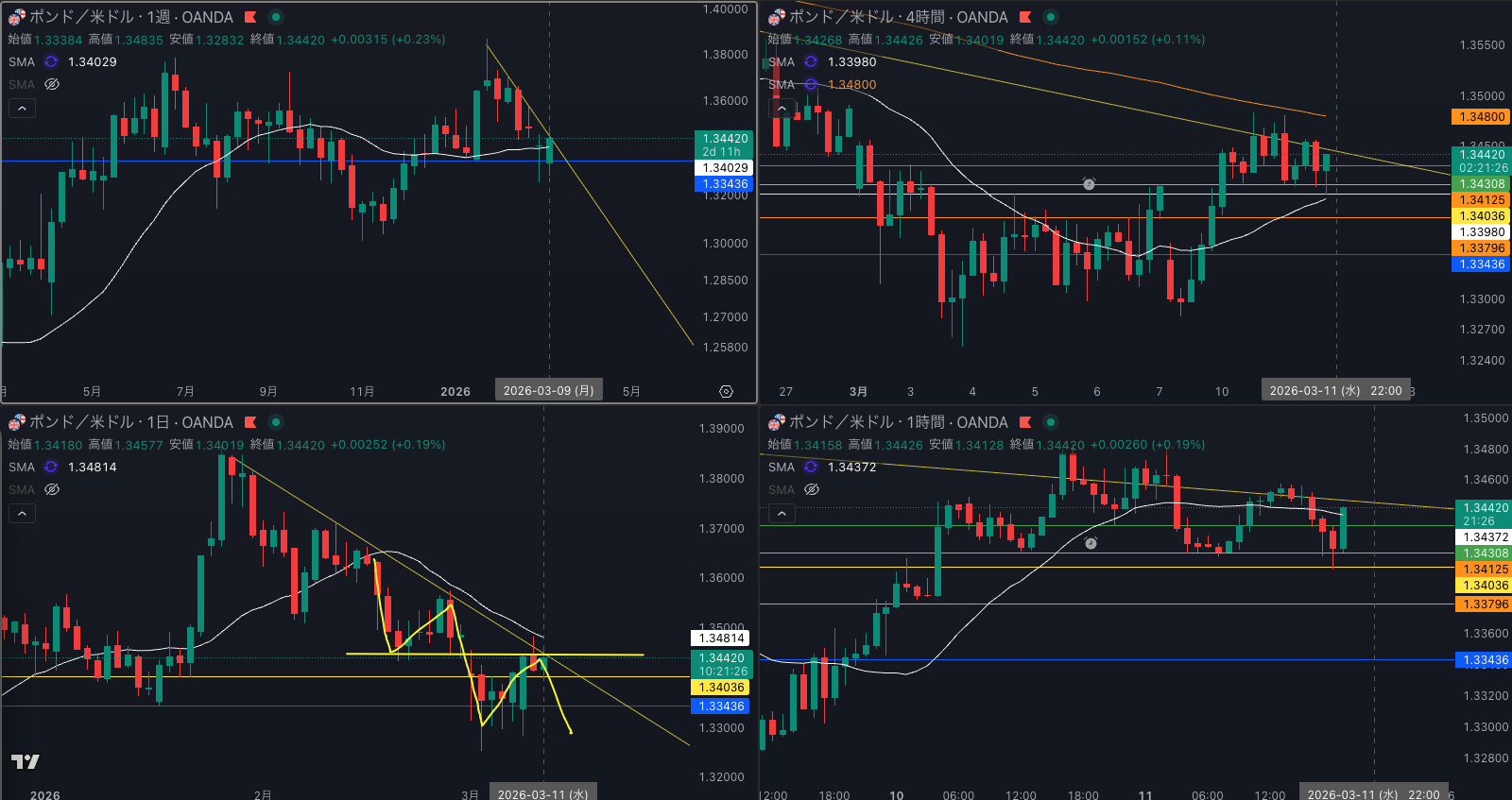
Task: Click the red flag icon on weekly chart
Action: pos(250,17)
